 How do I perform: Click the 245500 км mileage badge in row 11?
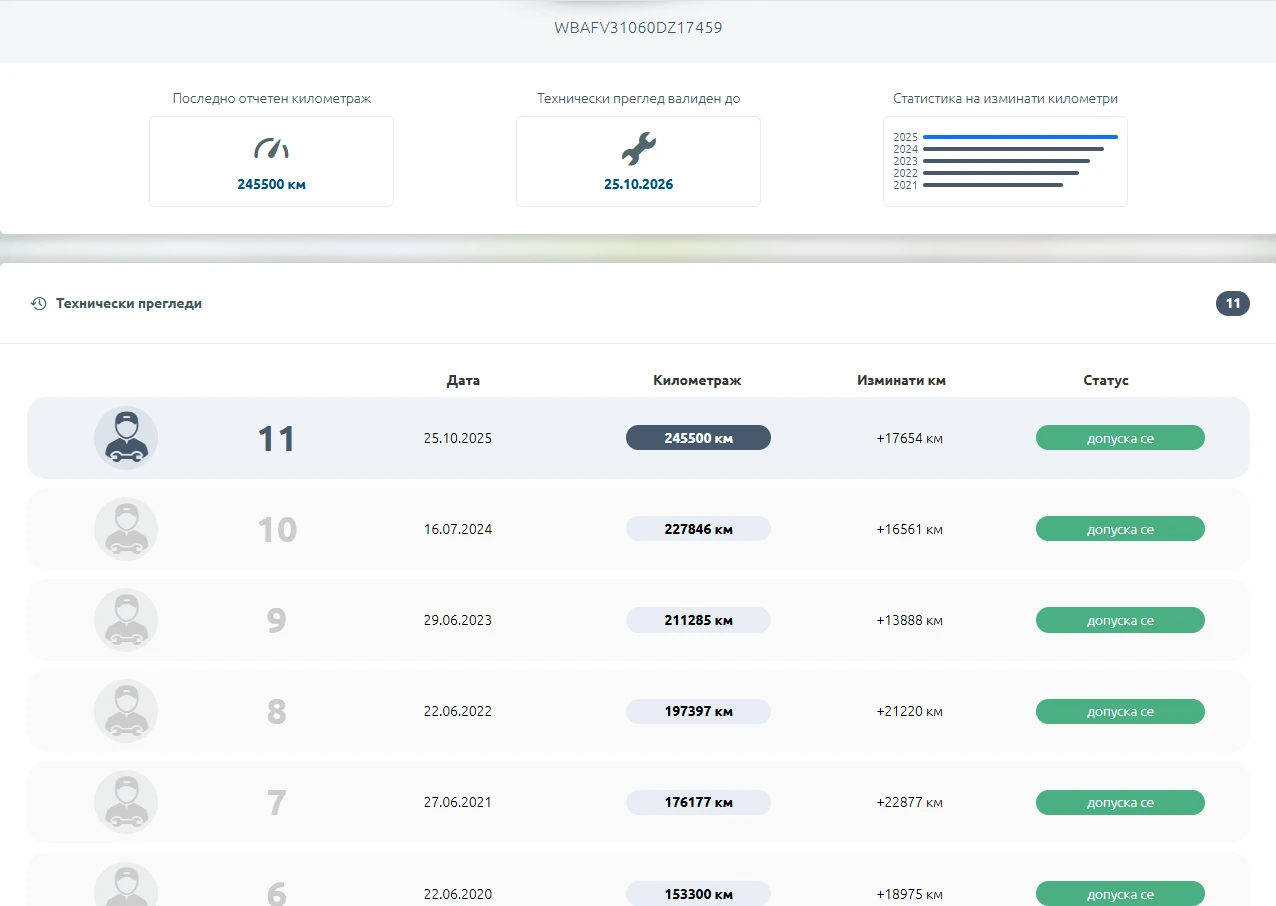pos(698,438)
